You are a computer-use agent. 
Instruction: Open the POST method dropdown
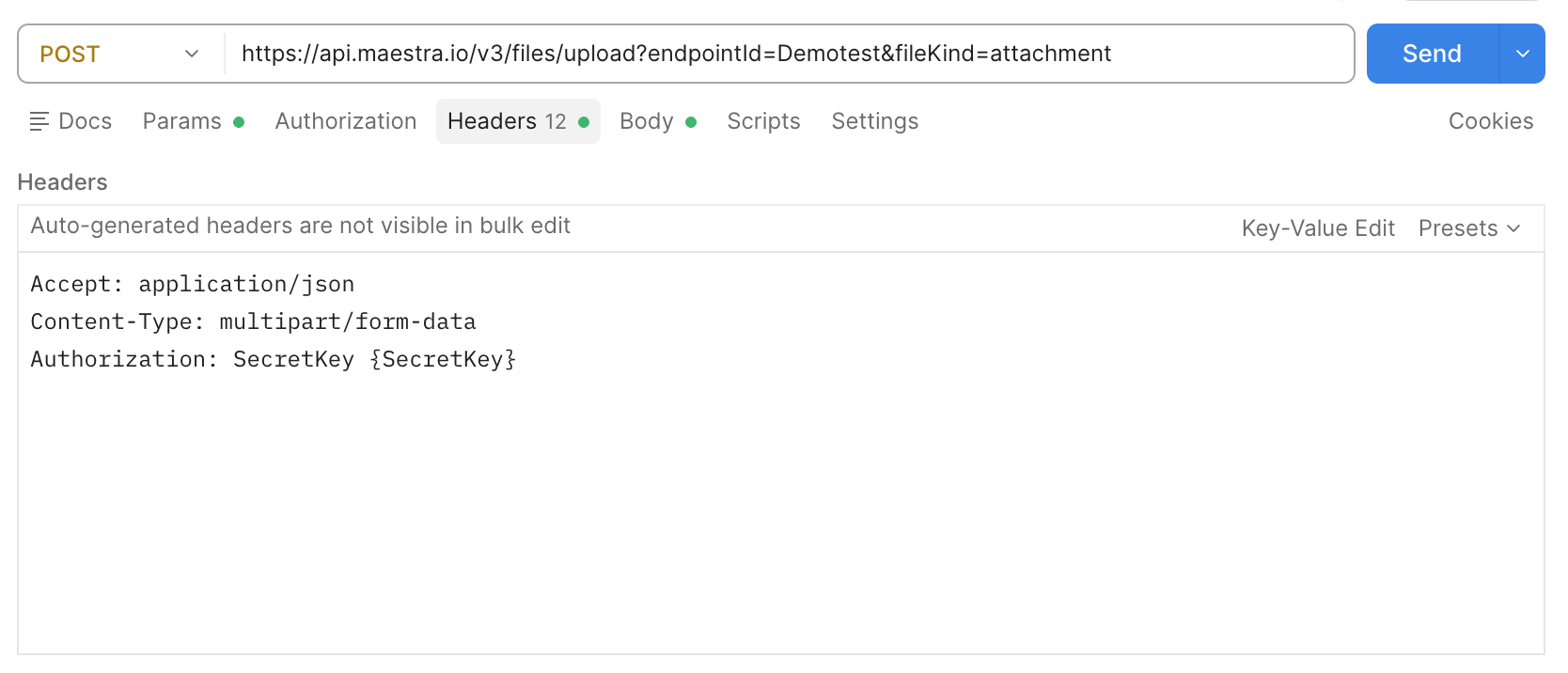120,54
